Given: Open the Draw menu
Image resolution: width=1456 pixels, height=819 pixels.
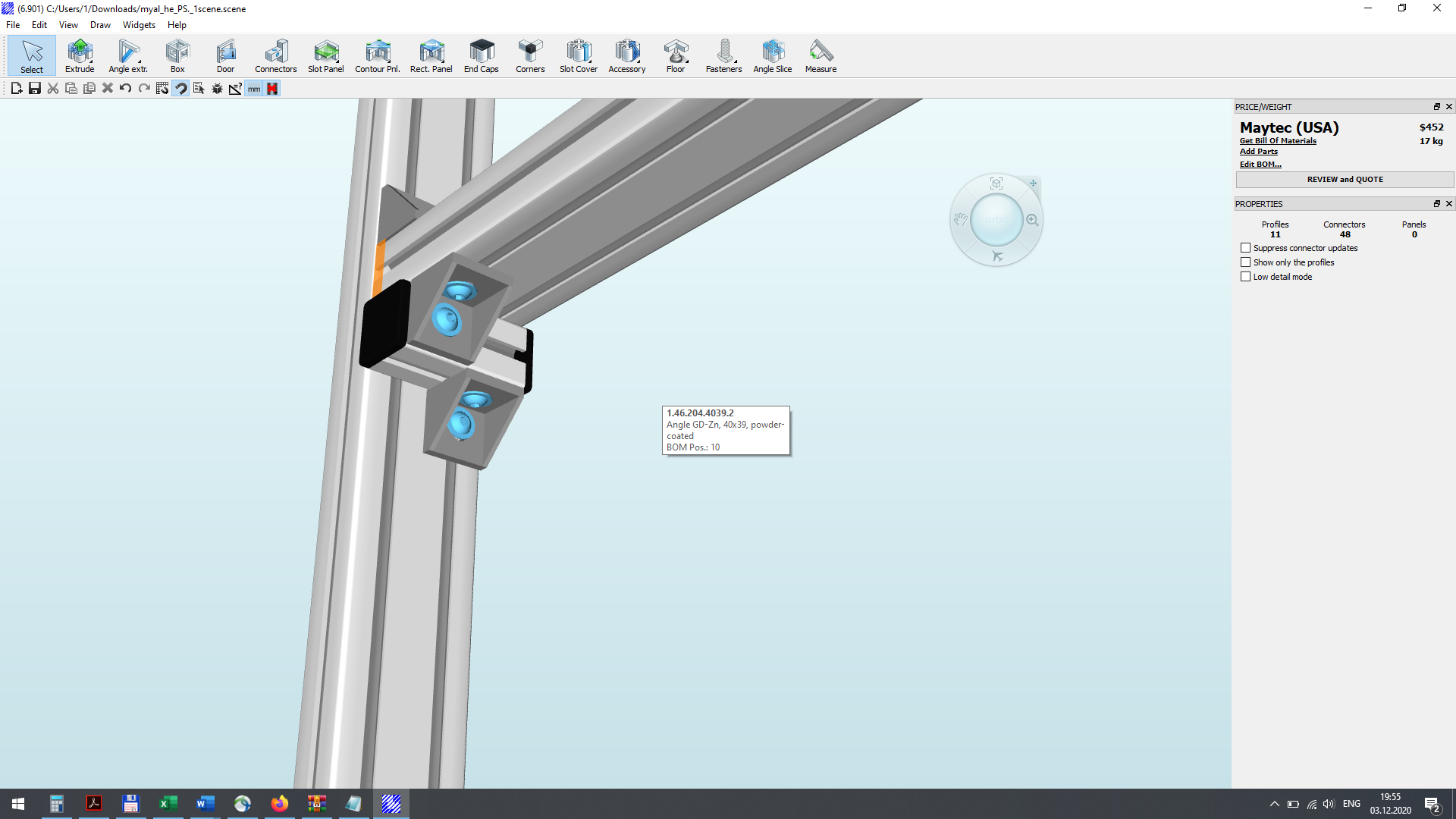Looking at the screenshot, I should tap(100, 25).
